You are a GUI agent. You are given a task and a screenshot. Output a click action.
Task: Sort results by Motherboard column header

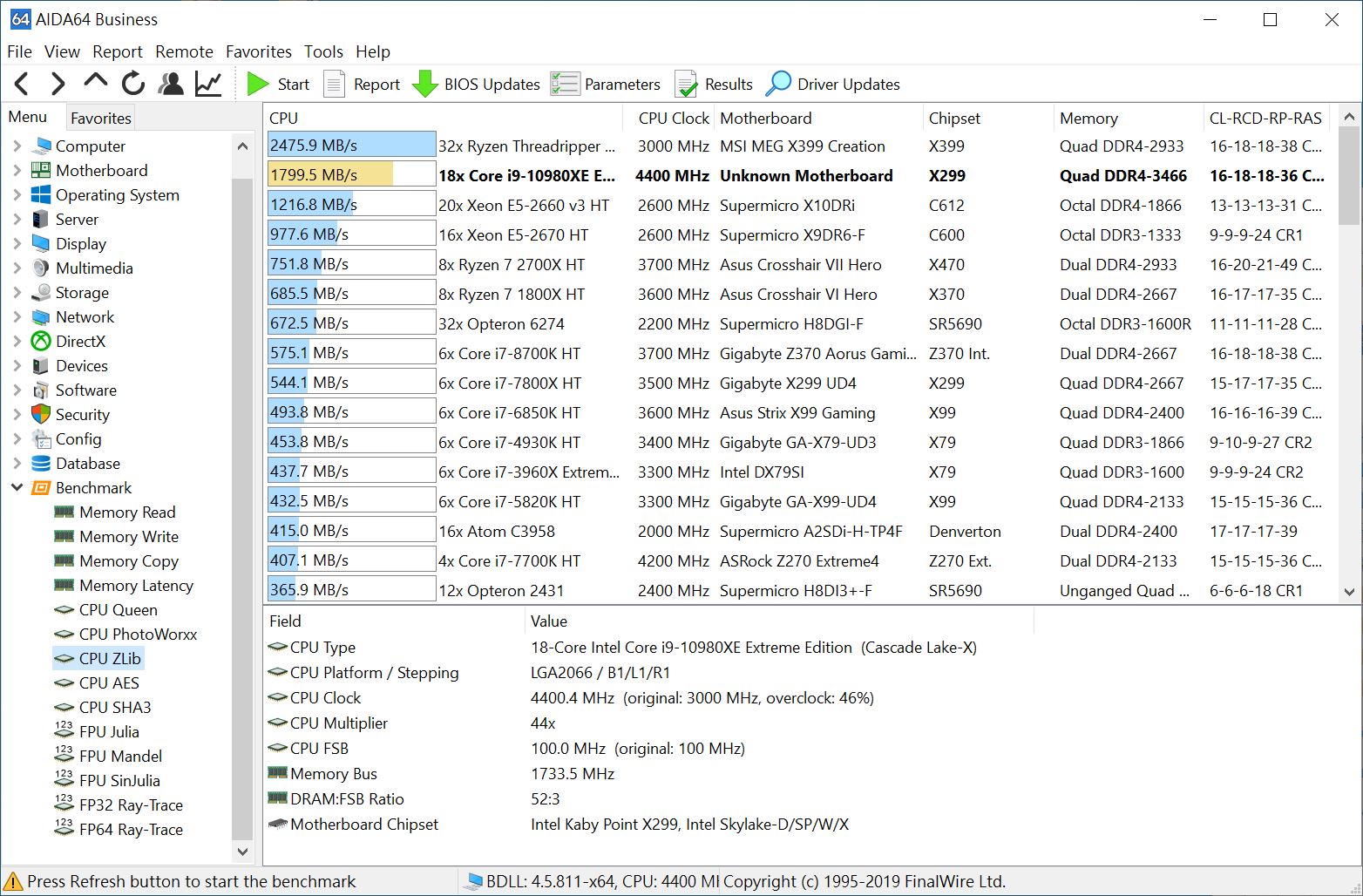coord(817,118)
